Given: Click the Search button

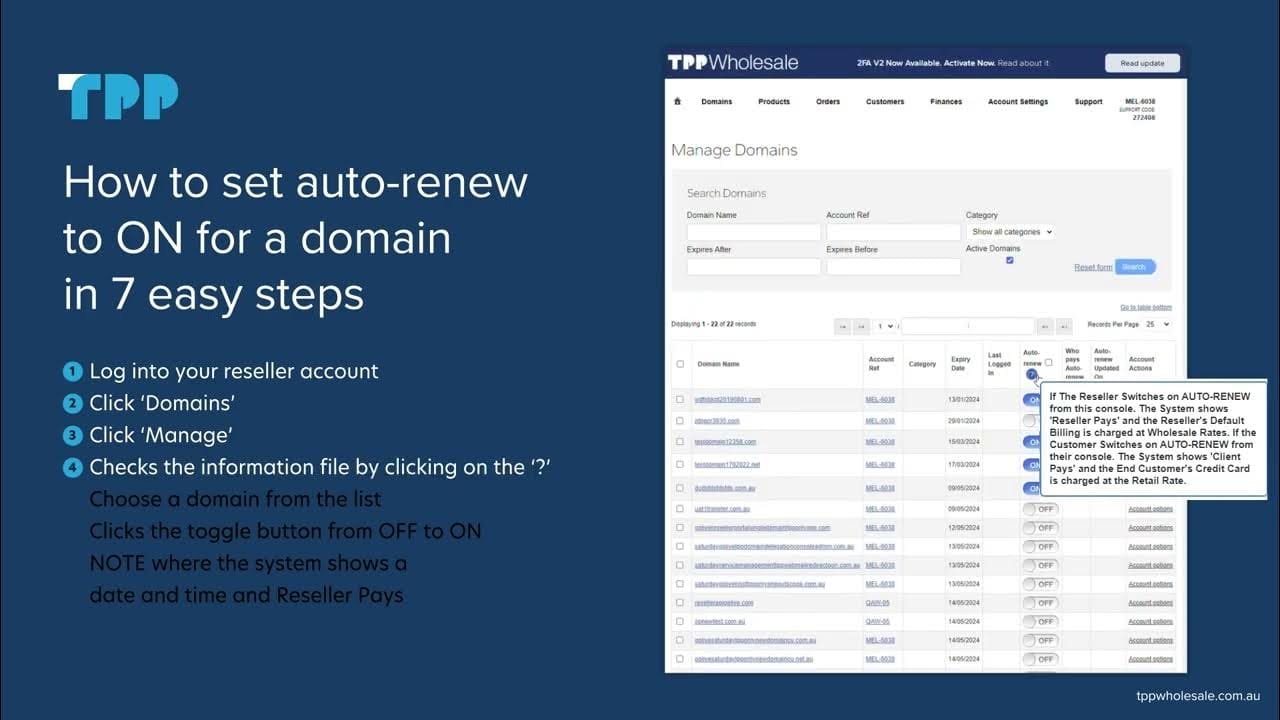Looking at the screenshot, I should pyautogui.click(x=1135, y=267).
